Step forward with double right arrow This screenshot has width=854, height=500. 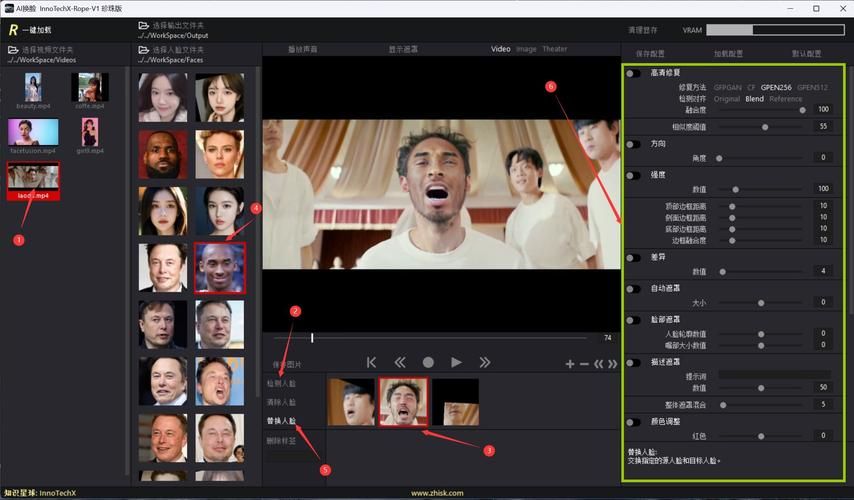[485, 362]
